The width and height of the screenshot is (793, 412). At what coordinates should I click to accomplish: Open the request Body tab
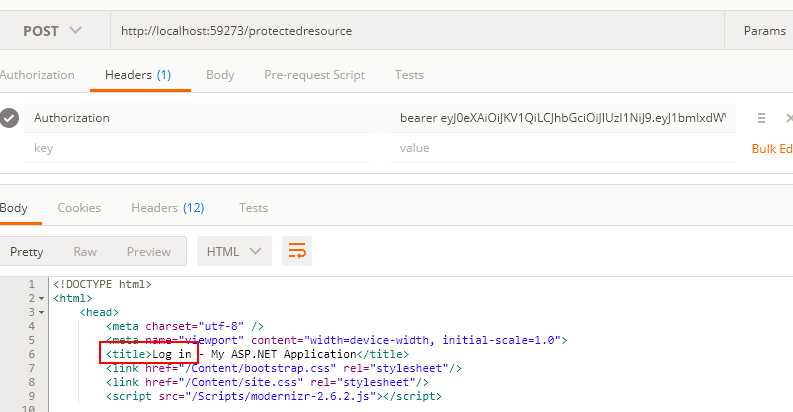(x=220, y=75)
